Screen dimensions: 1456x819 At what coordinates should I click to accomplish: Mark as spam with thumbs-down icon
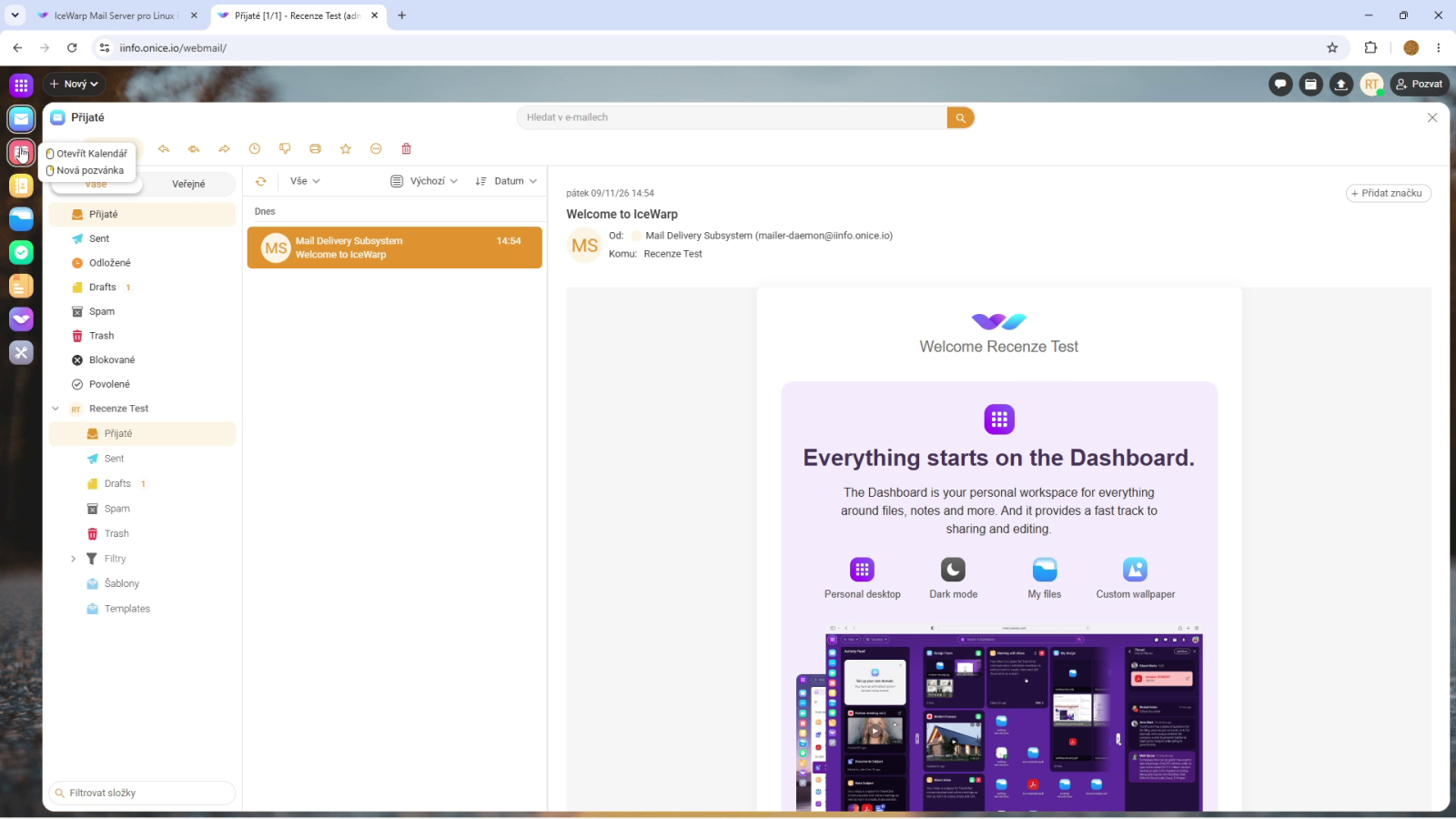coord(285,149)
